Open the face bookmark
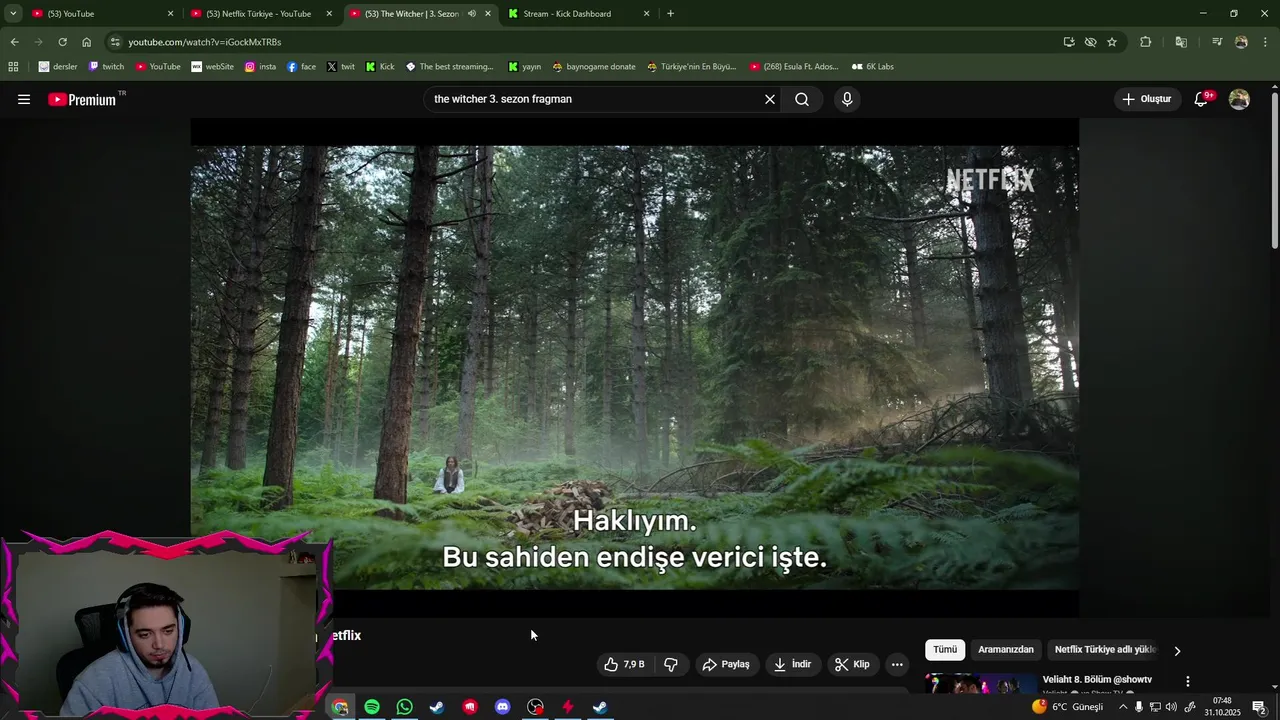Image resolution: width=1280 pixels, height=720 pixels. [x=301, y=67]
